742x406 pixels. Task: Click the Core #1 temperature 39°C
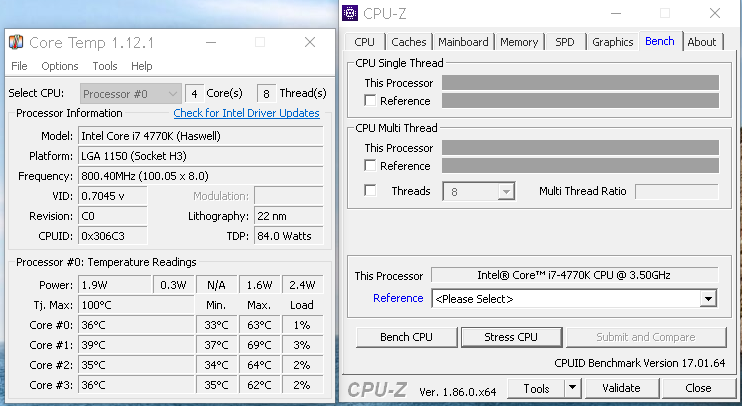(x=136, y=345)
